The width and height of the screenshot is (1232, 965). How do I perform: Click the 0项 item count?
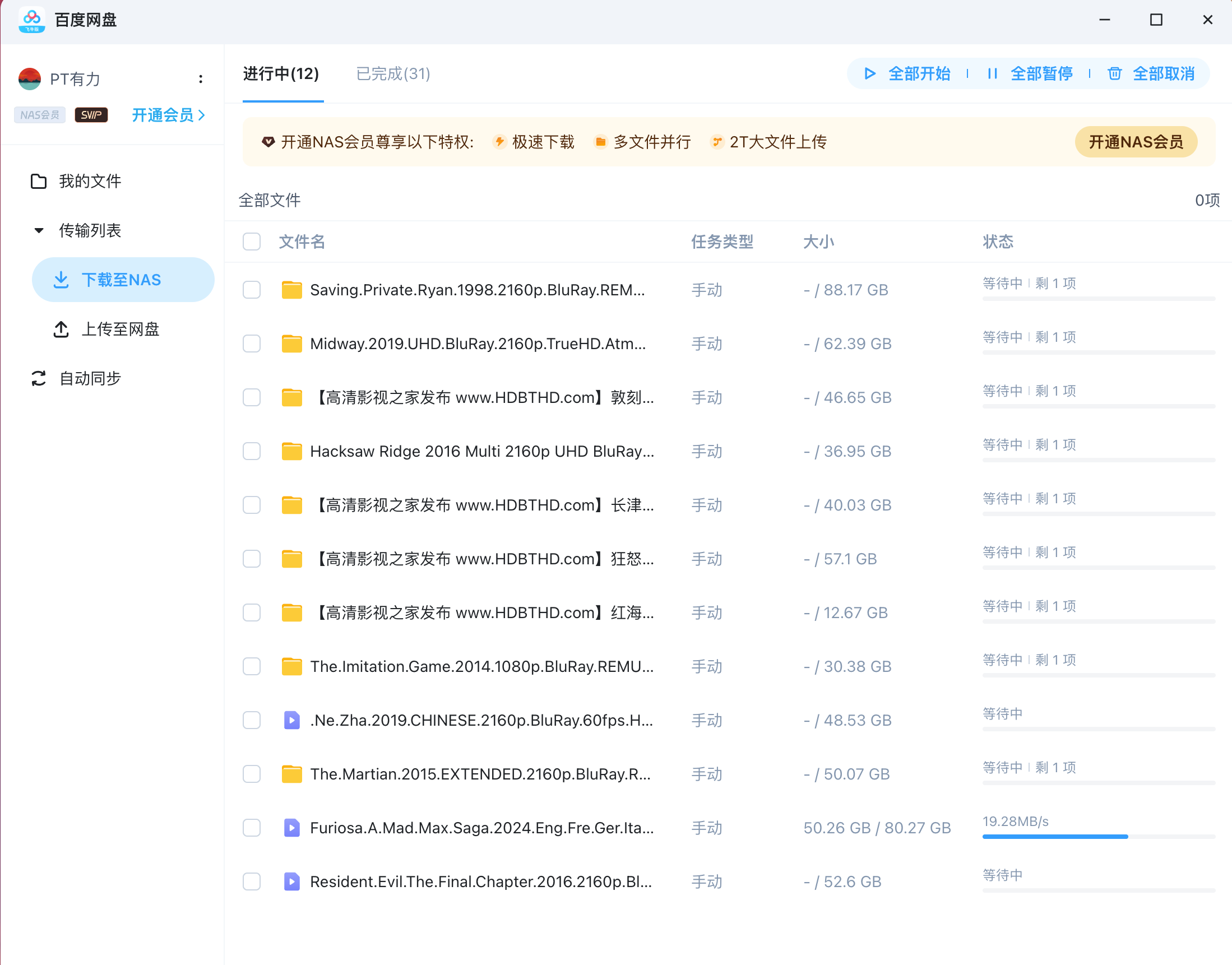(x=1207, y=201)
